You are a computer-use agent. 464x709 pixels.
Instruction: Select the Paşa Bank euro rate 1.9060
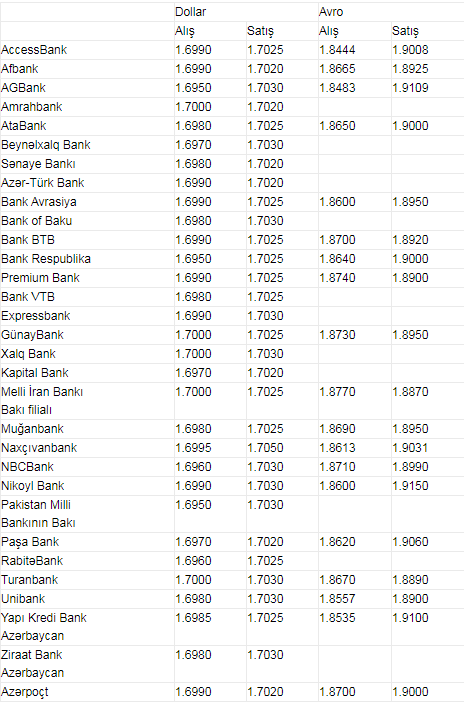[x=410, y=542]
